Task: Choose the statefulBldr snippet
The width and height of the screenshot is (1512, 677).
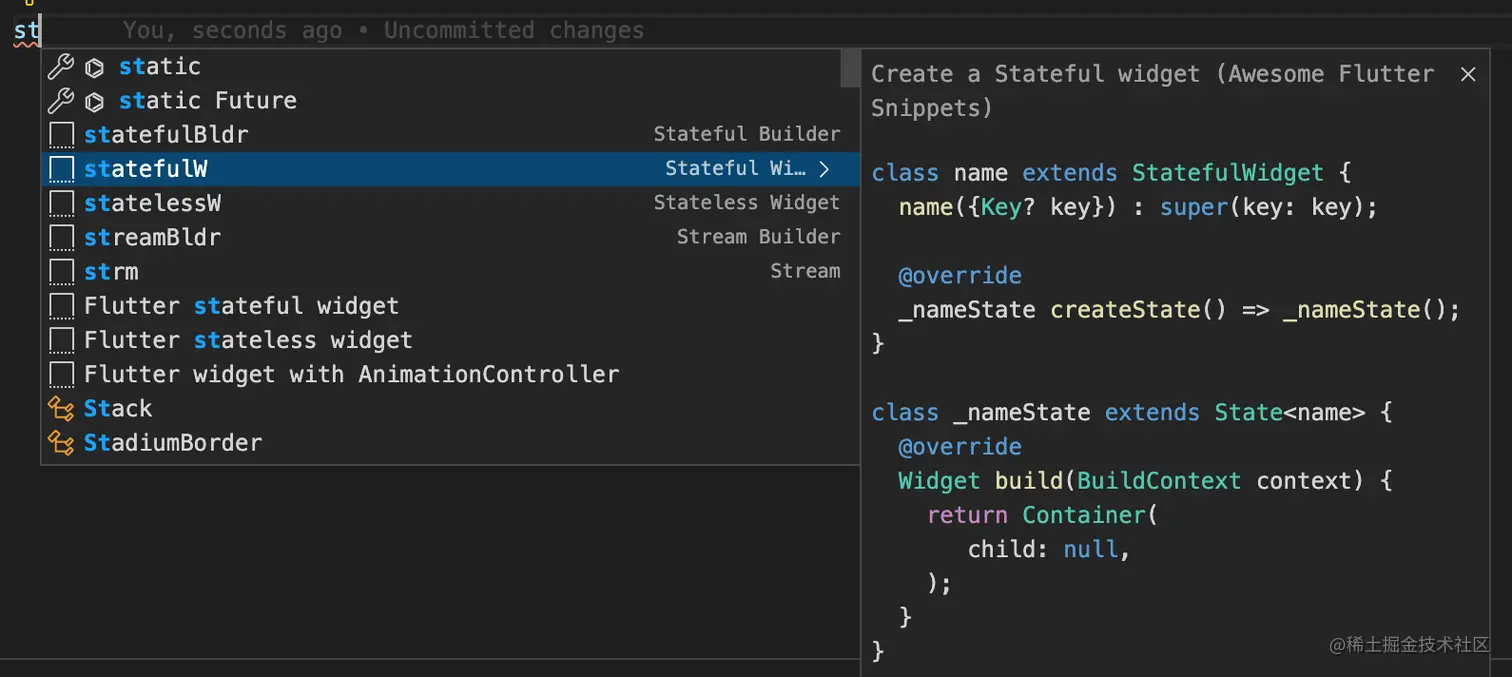Action: (x=450, y=135)
